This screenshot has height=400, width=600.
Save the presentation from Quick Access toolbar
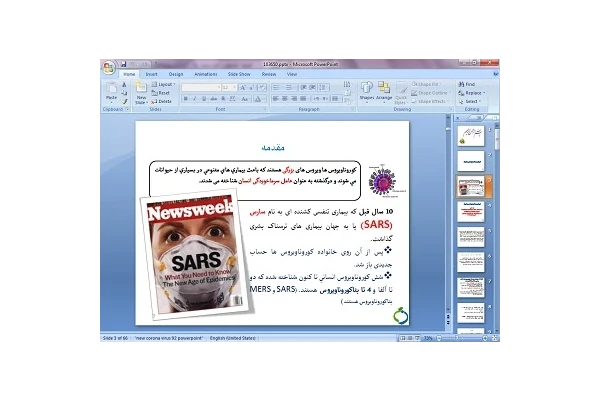point(124,64)
